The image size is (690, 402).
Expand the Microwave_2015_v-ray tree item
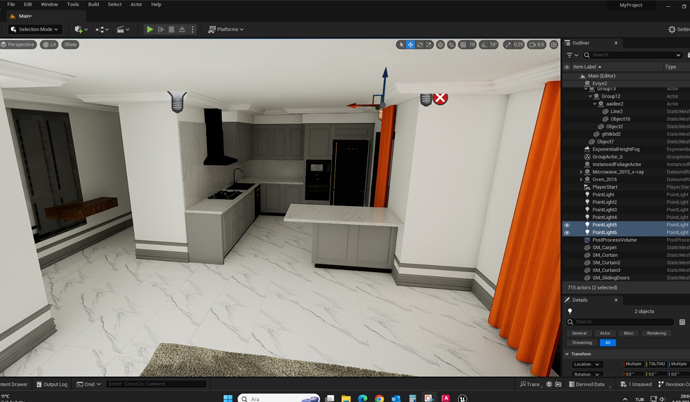click(581, 172)
